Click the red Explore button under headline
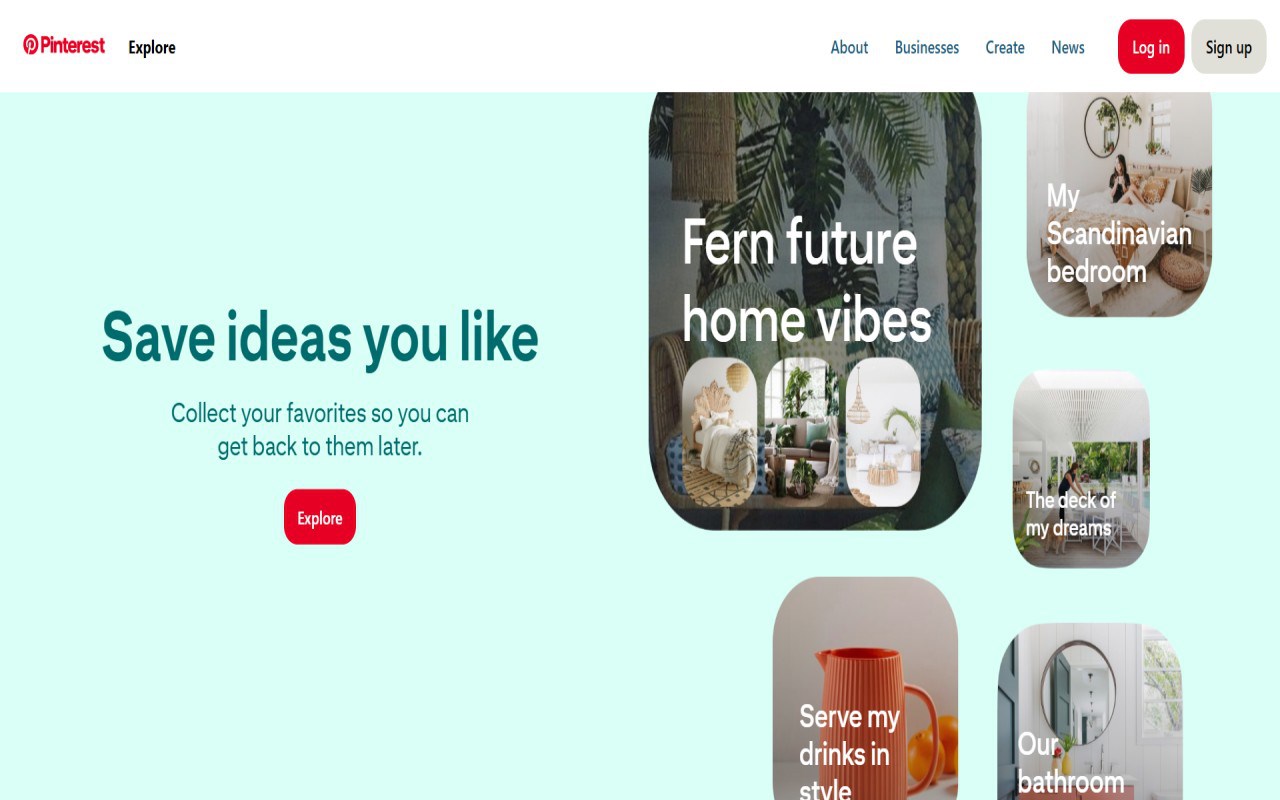This screenshot has width=1280, height=800. click(x=320, y=517)
